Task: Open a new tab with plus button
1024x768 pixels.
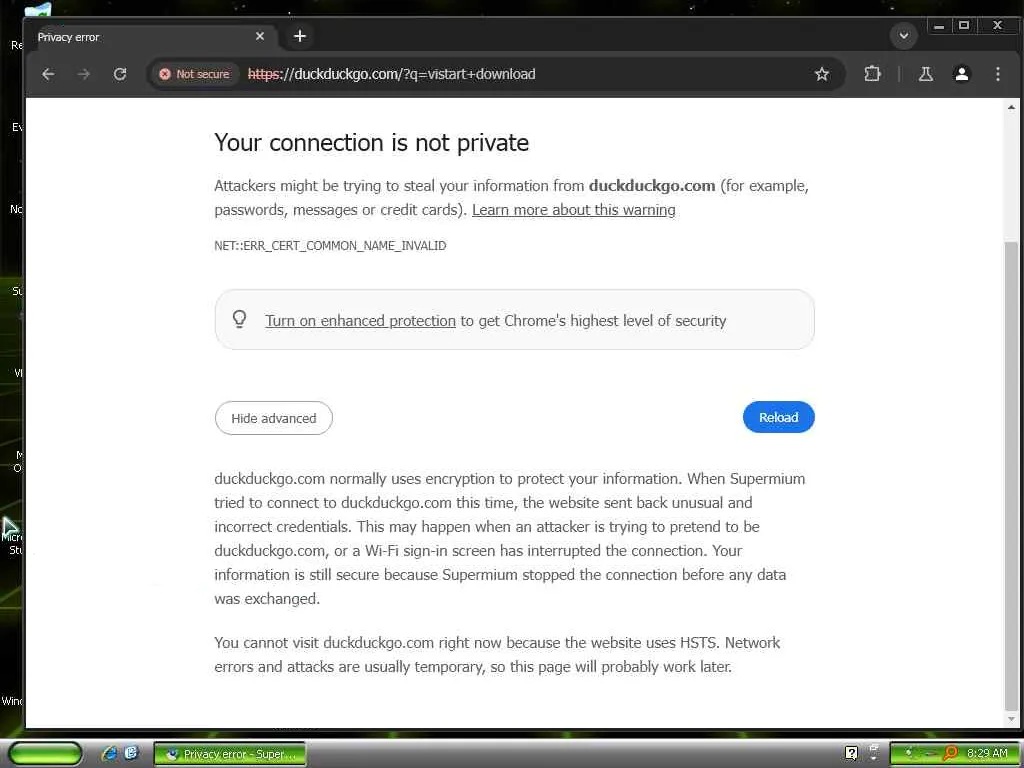Action: (x=299, y=36)
